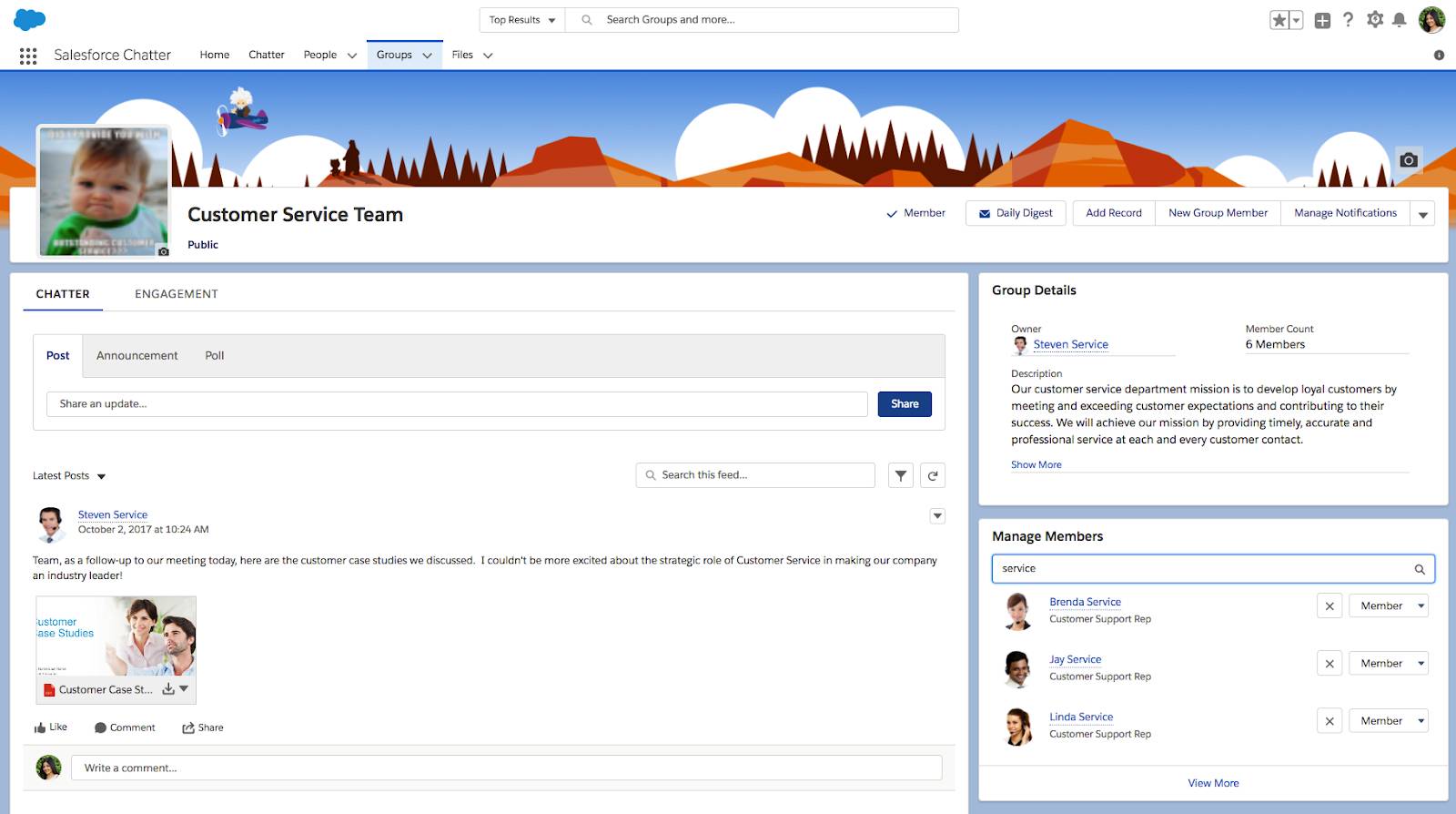Open Steven Service's avatar in feed
The image size is (1456, 814).
[x=50, y=524]
